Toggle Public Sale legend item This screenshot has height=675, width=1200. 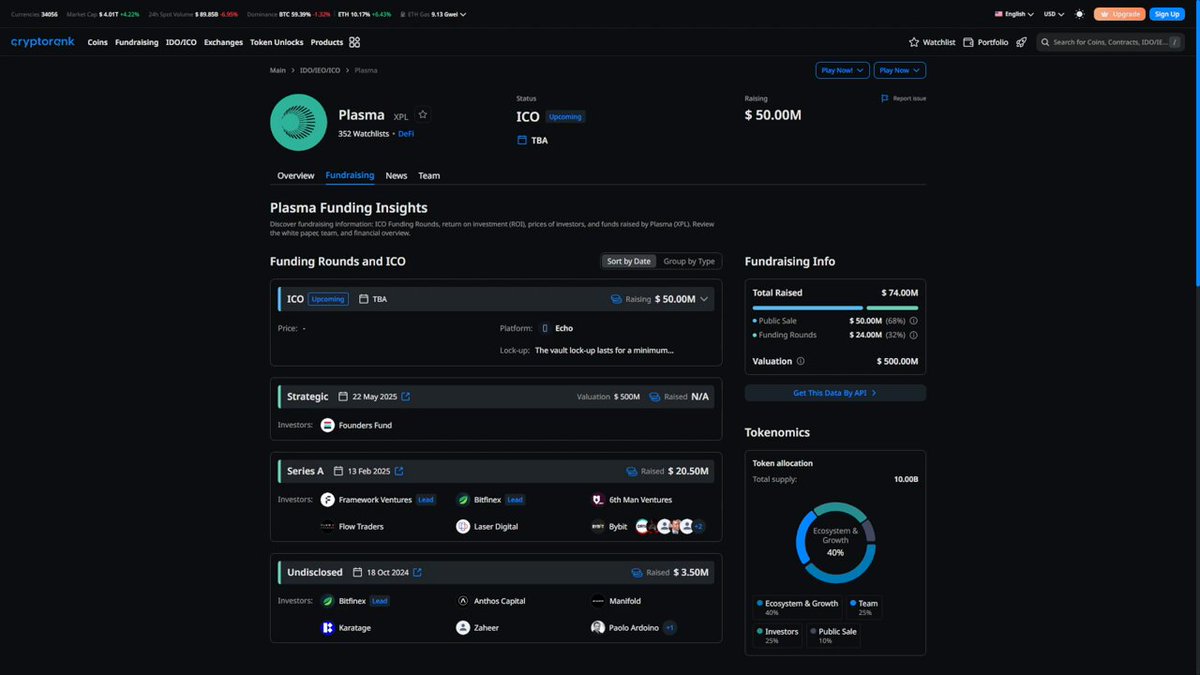pyautogui.click(x=833, y=635)
